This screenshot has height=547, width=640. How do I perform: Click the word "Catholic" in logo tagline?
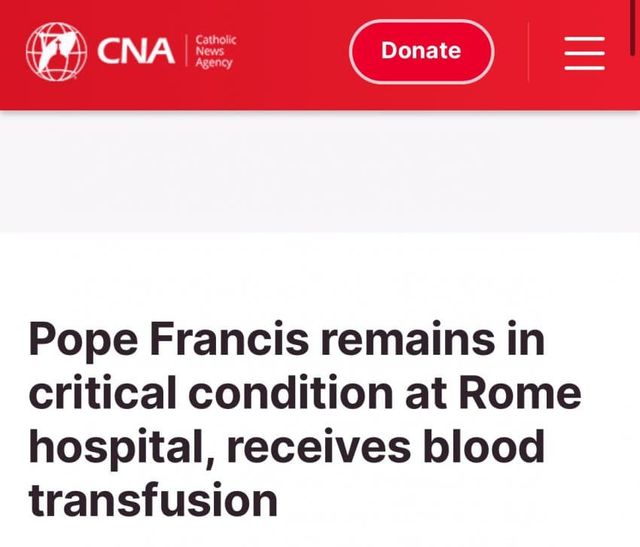coord(216,40)
